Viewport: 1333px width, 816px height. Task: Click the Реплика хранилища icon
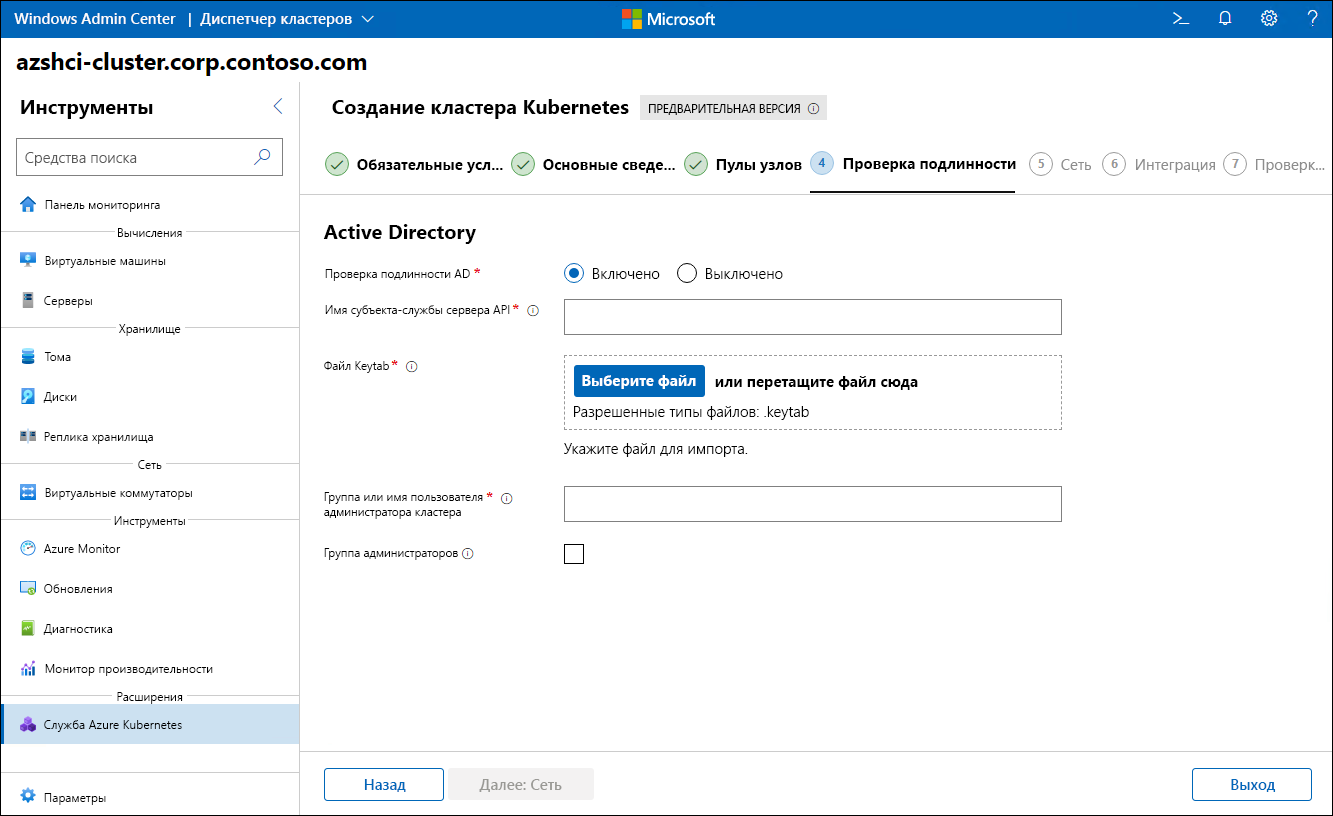pos(28,437)
